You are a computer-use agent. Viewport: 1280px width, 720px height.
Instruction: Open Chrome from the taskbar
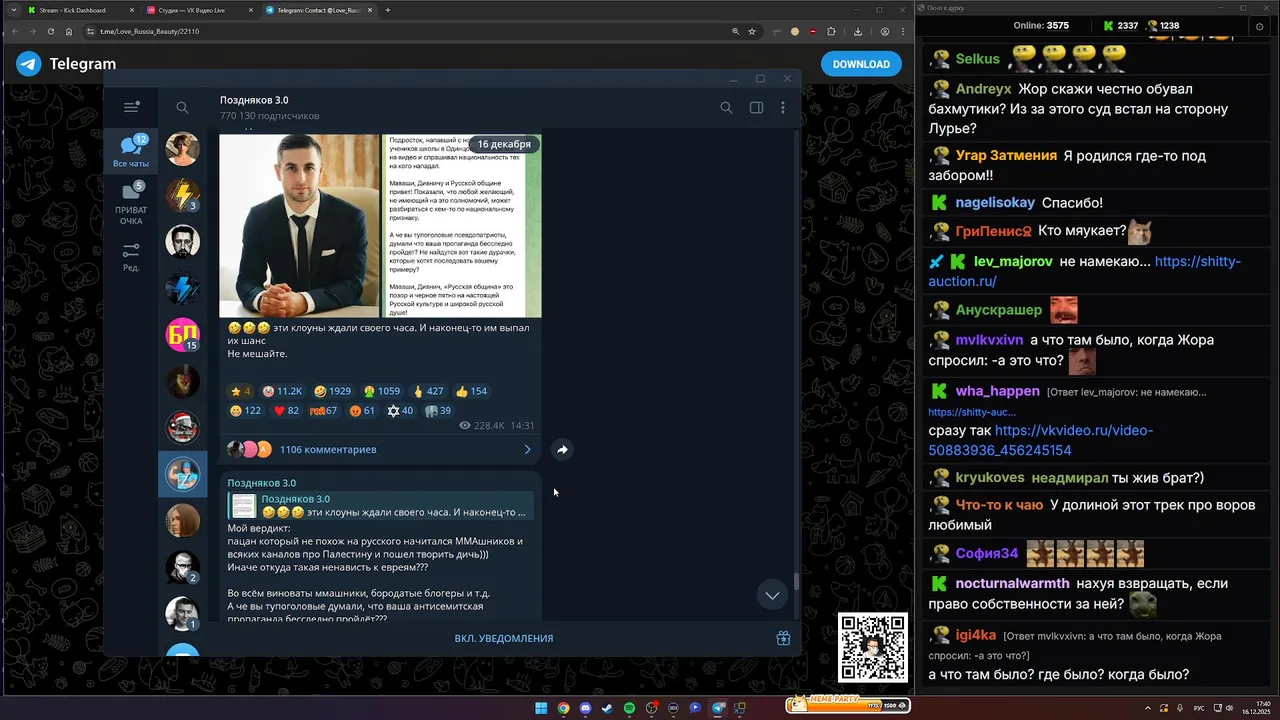[563, 708]
